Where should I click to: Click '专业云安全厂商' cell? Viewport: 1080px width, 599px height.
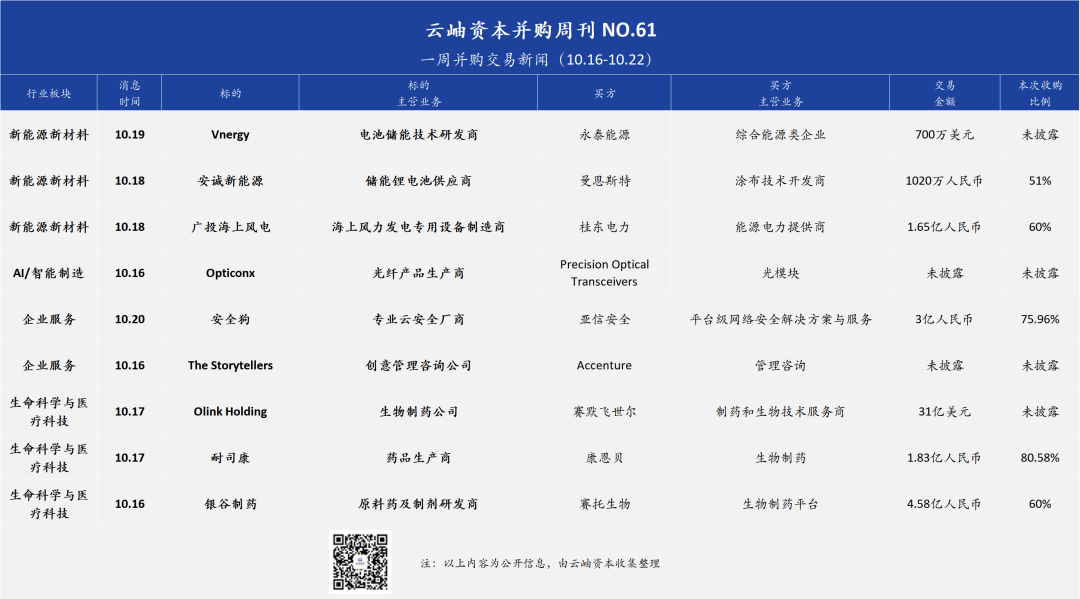click(x=419, y=319)
